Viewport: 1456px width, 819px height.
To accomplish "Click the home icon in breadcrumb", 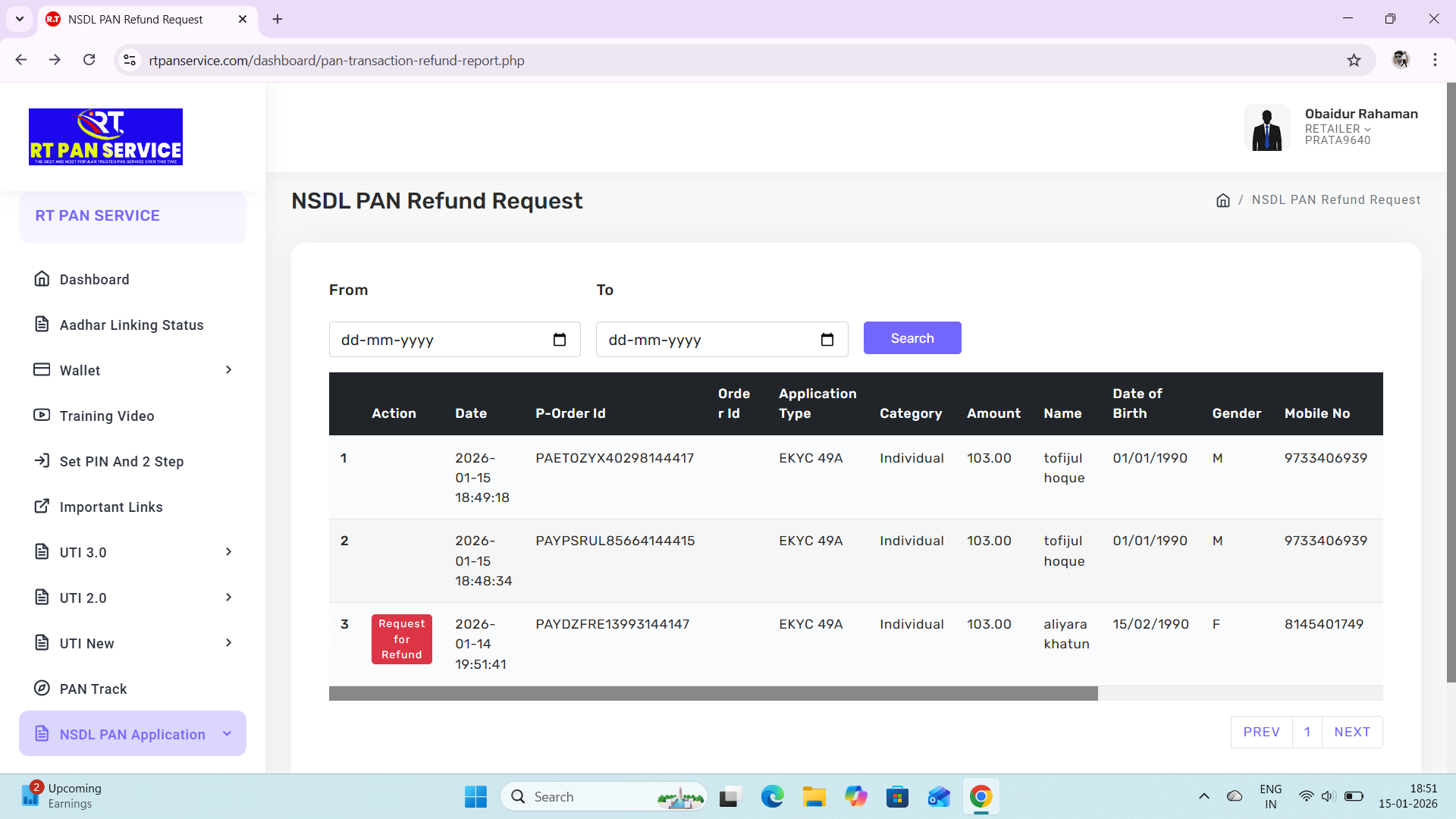I will coord(1222,200).
